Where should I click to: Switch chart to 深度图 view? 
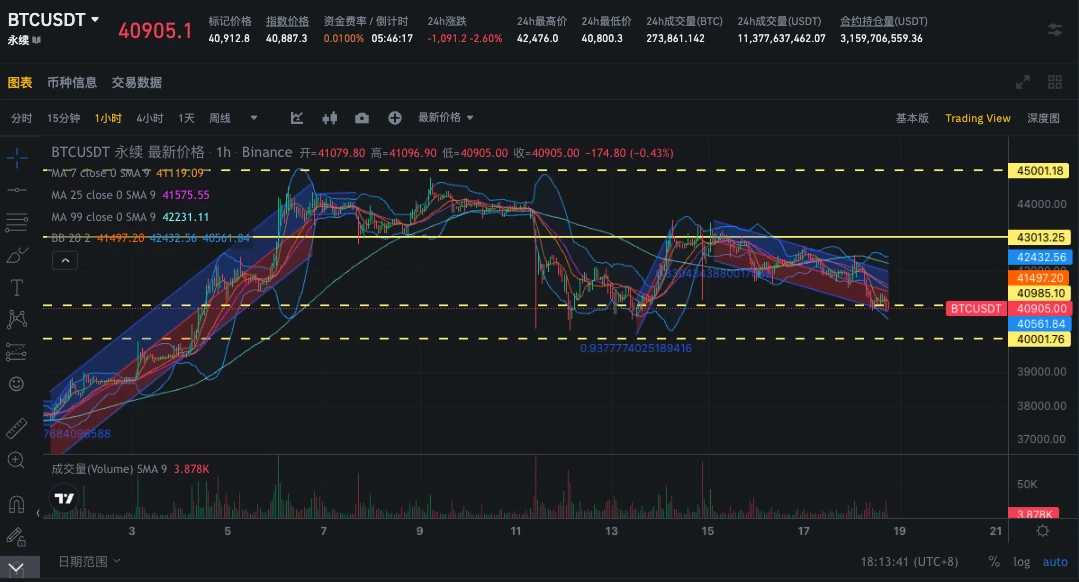[x=1043, y=117]
